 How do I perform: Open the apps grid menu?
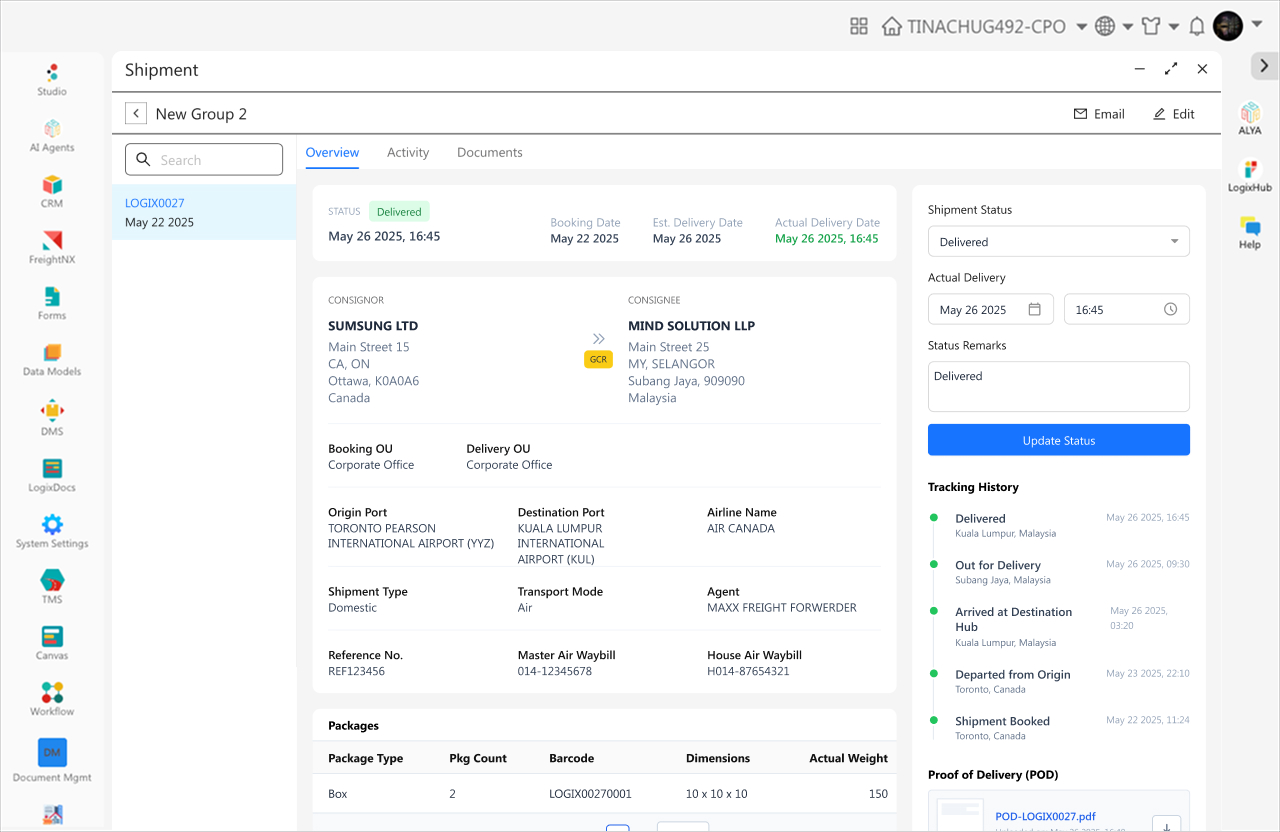point(858,26)
